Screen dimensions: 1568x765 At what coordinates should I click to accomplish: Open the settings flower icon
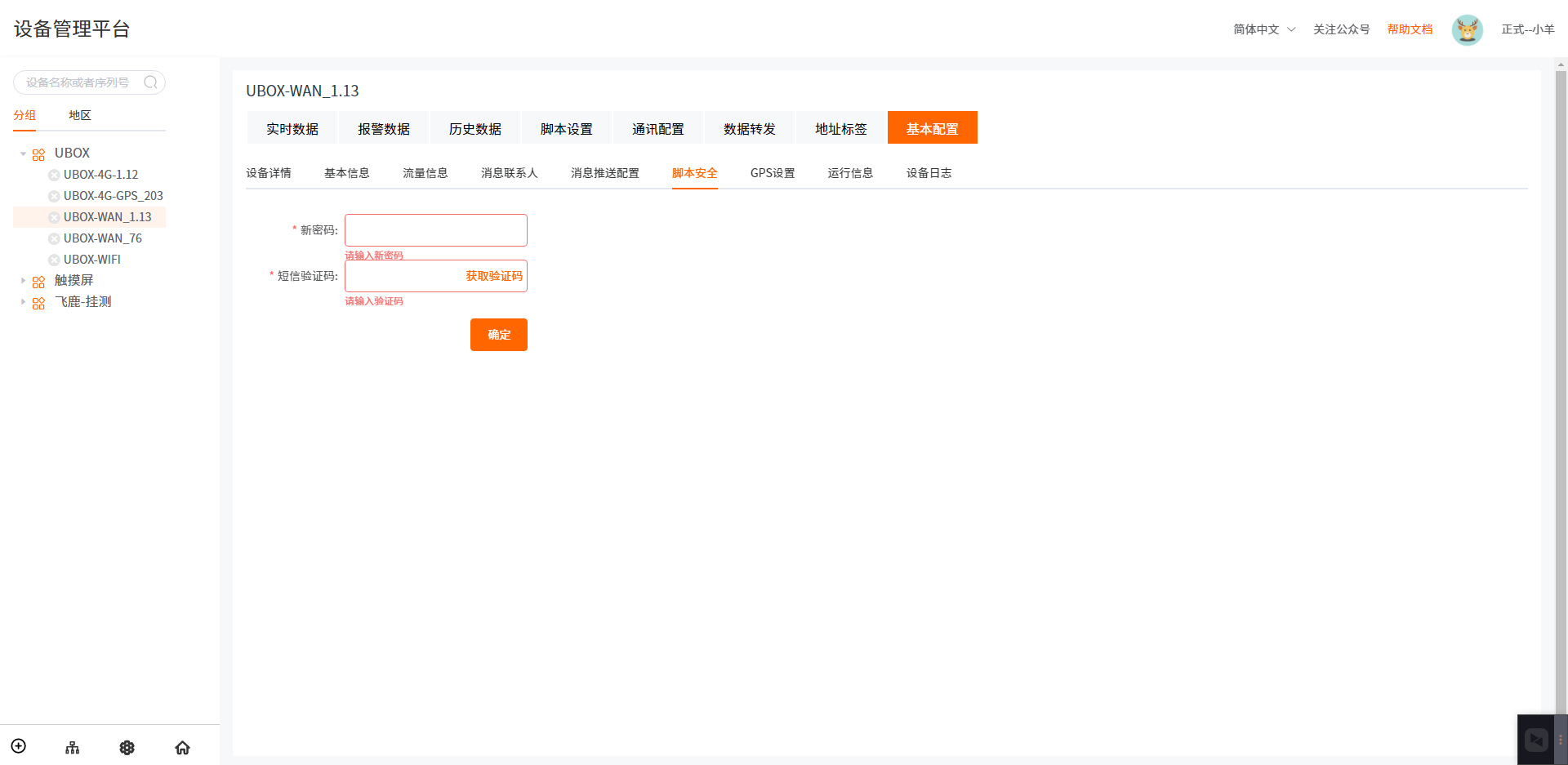(x=127, y=747)
